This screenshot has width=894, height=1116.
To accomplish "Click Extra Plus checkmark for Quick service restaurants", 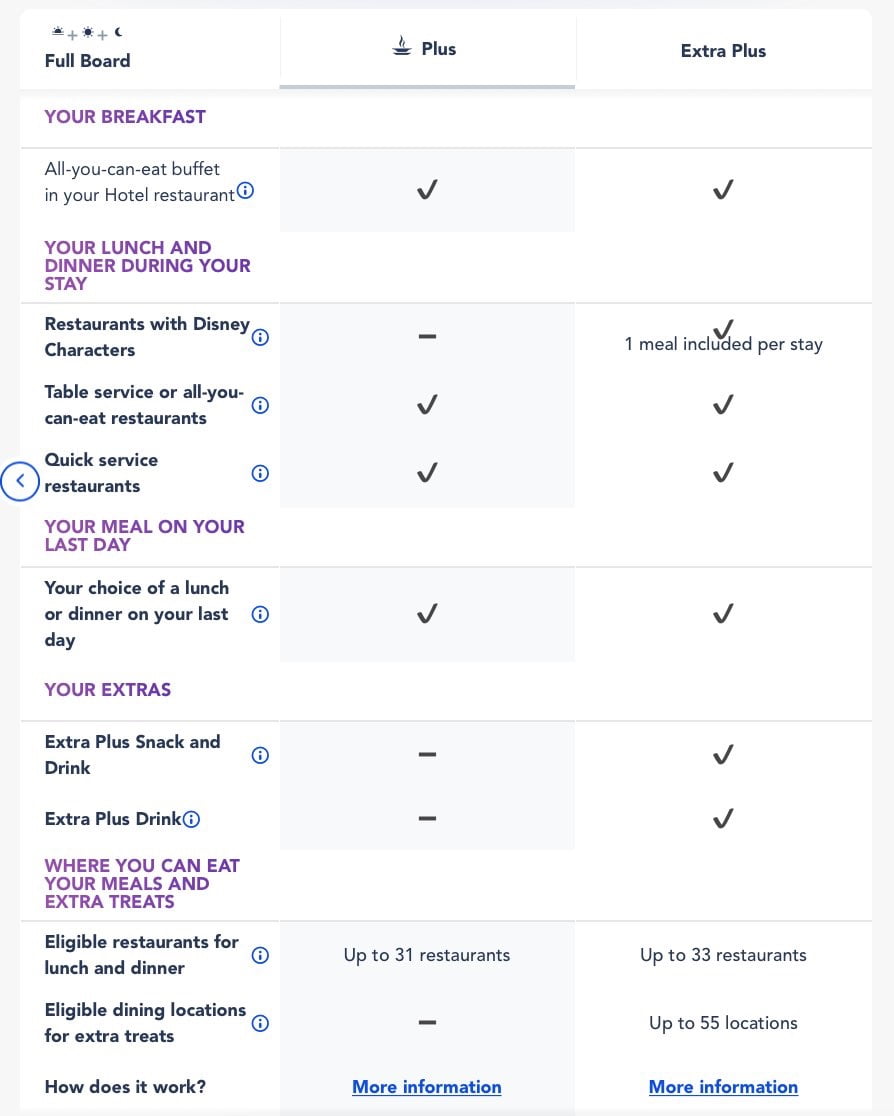I will pos(723,472).
